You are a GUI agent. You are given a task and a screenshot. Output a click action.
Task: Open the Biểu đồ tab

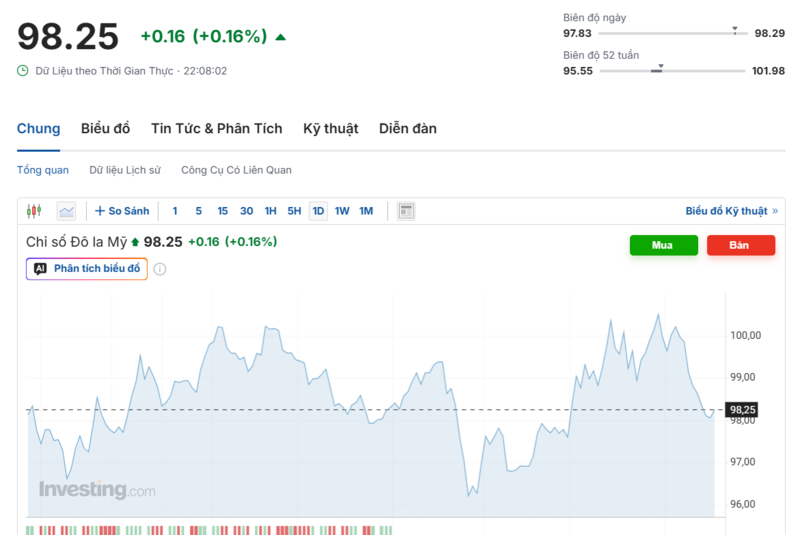(106, 129)
